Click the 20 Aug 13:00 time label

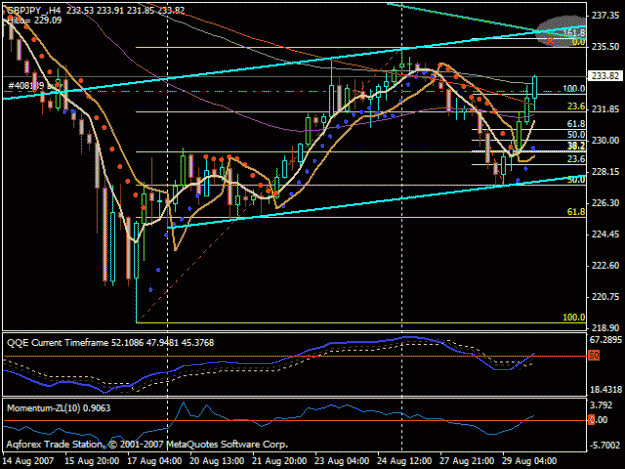[x=217, y=461]
